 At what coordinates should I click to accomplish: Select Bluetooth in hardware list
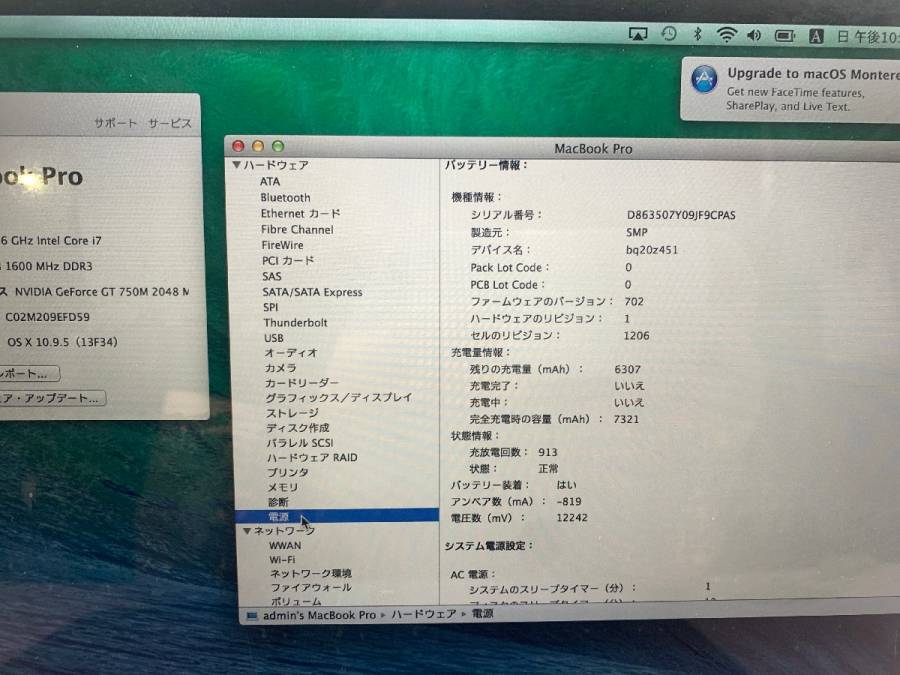click(x=285, y=198)
